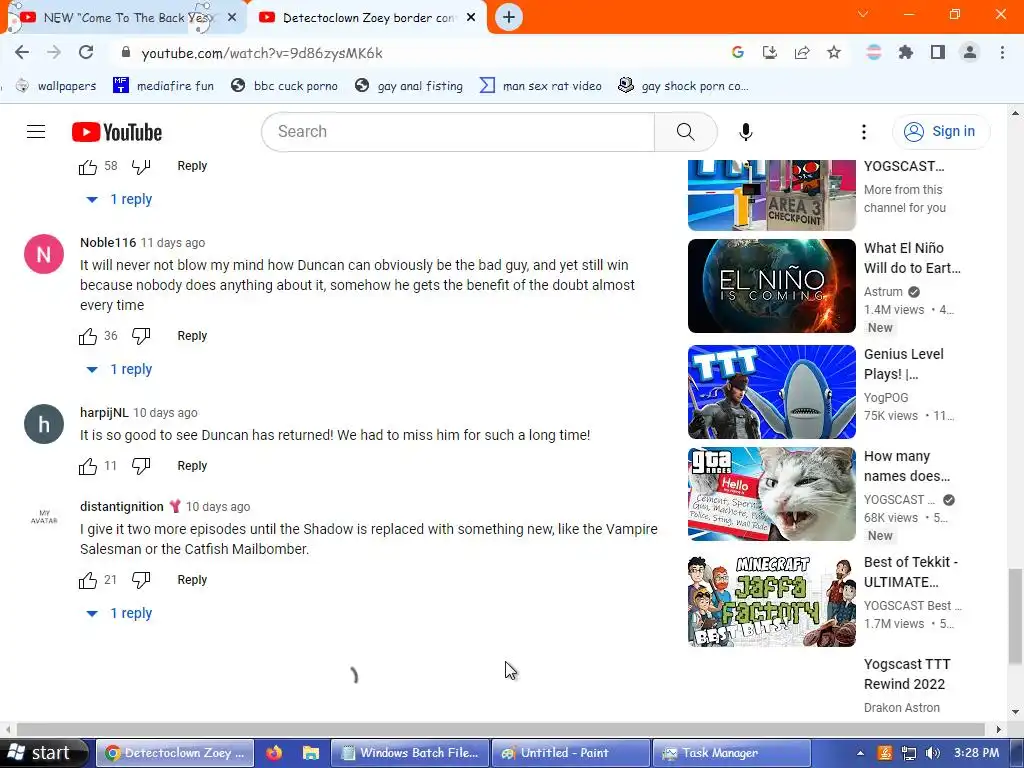Click harpijNL's gray avatar

[44, 424]
